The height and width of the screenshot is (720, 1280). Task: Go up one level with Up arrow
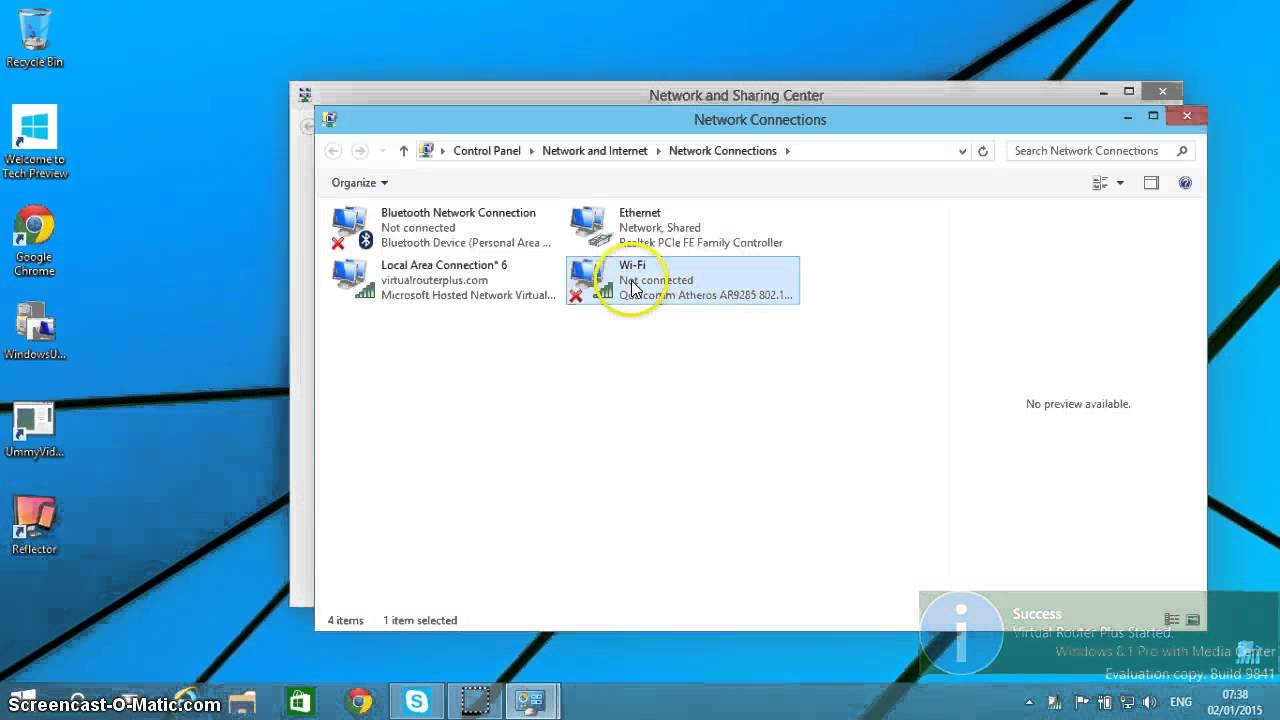(403, 151)
